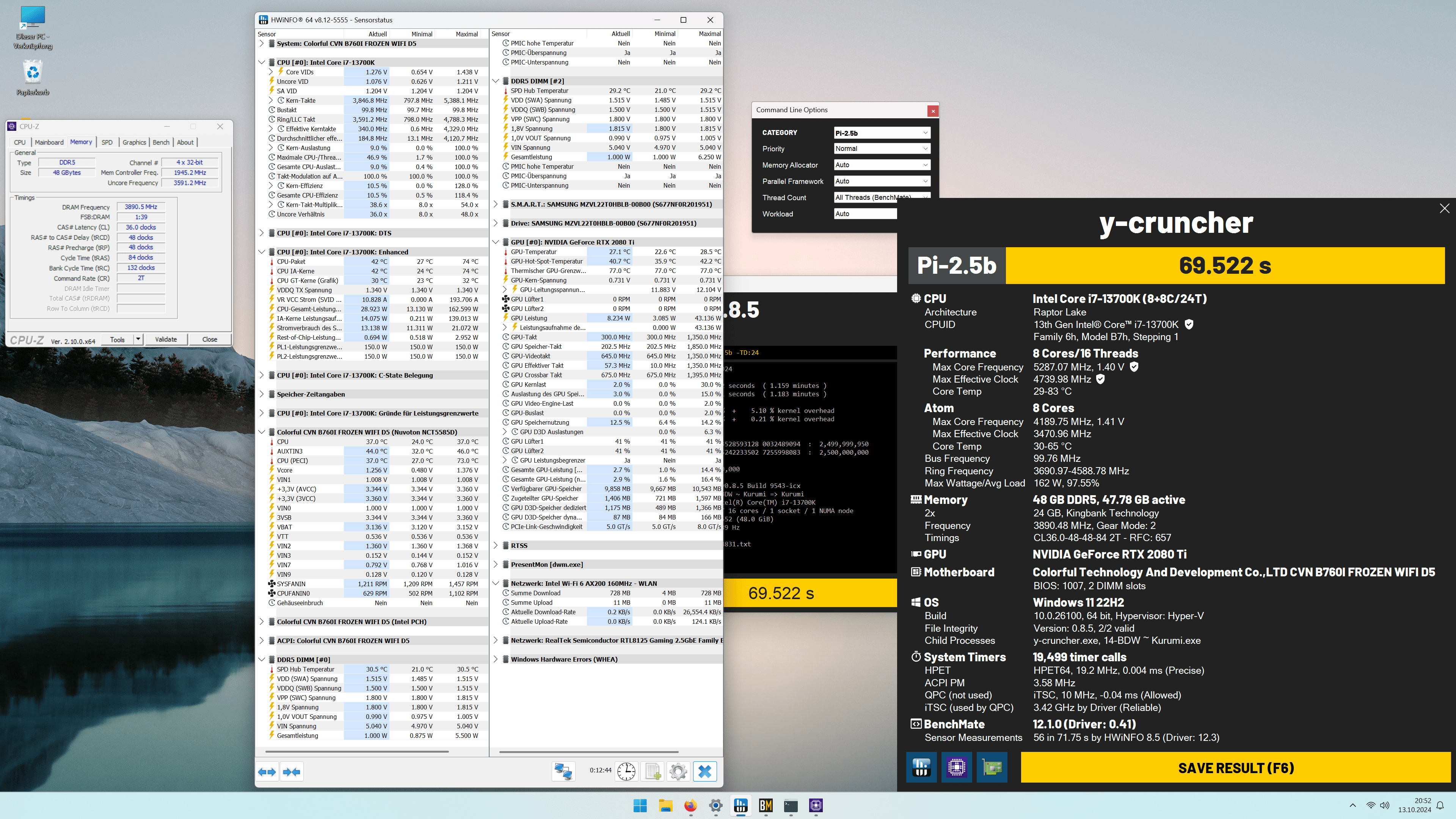
Task: Expand Windows Hardware Errors (WHEA) section
Action: click(496, 659)
